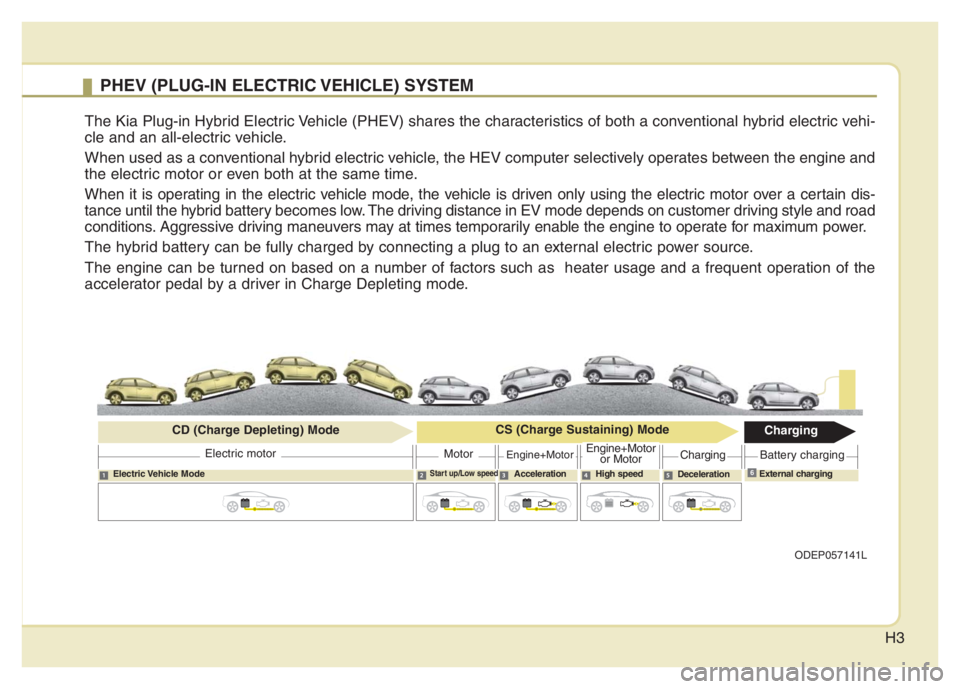This screenshot has height=689, width=960.
Task: Click the 'Electric Vehicle Mode' caption
Action: pyautogui.click(x=159, y=474)
